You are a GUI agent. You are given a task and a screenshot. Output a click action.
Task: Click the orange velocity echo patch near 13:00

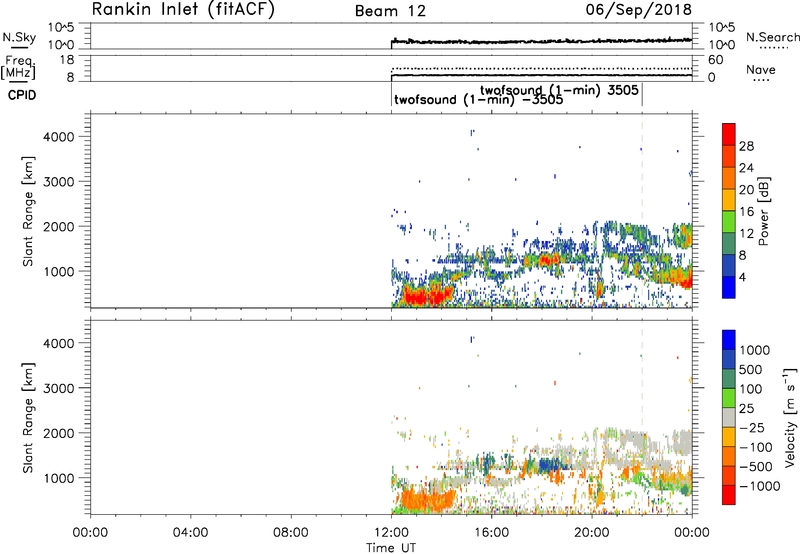coord(427,499)
